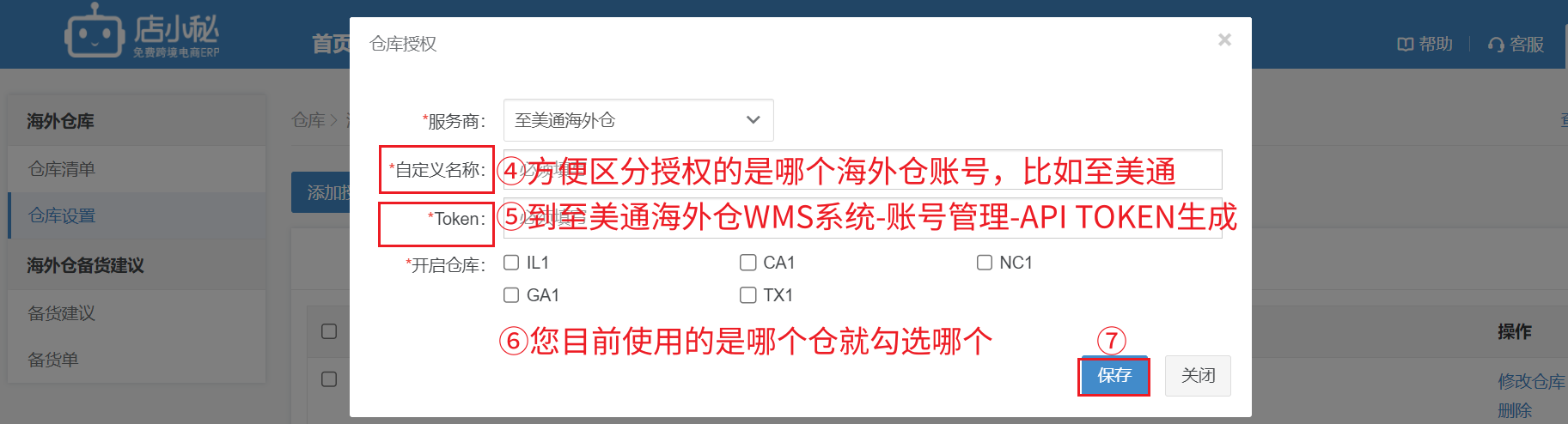Open 仓库设置 in sidebar
This screenshot has height=424, width=1568.
tap(62, 215)
